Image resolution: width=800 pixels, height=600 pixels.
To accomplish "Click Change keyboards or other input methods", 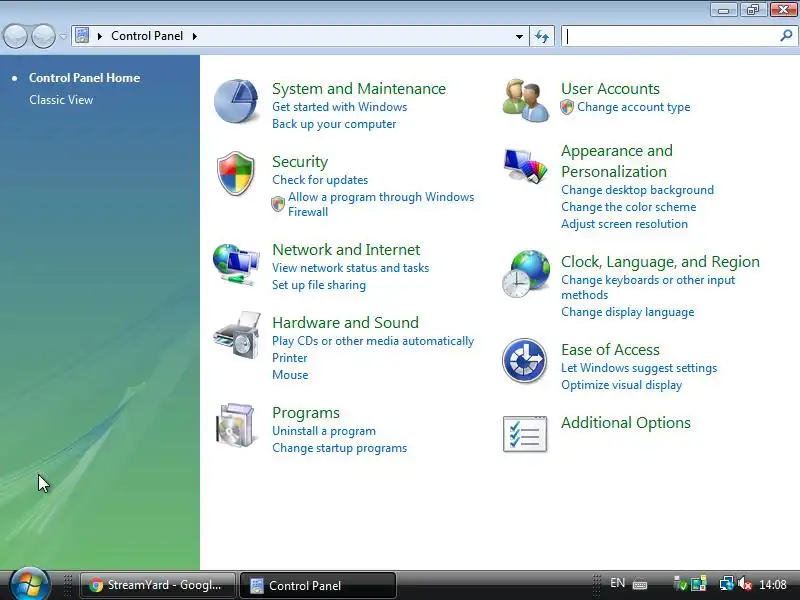I will [648, 287].
